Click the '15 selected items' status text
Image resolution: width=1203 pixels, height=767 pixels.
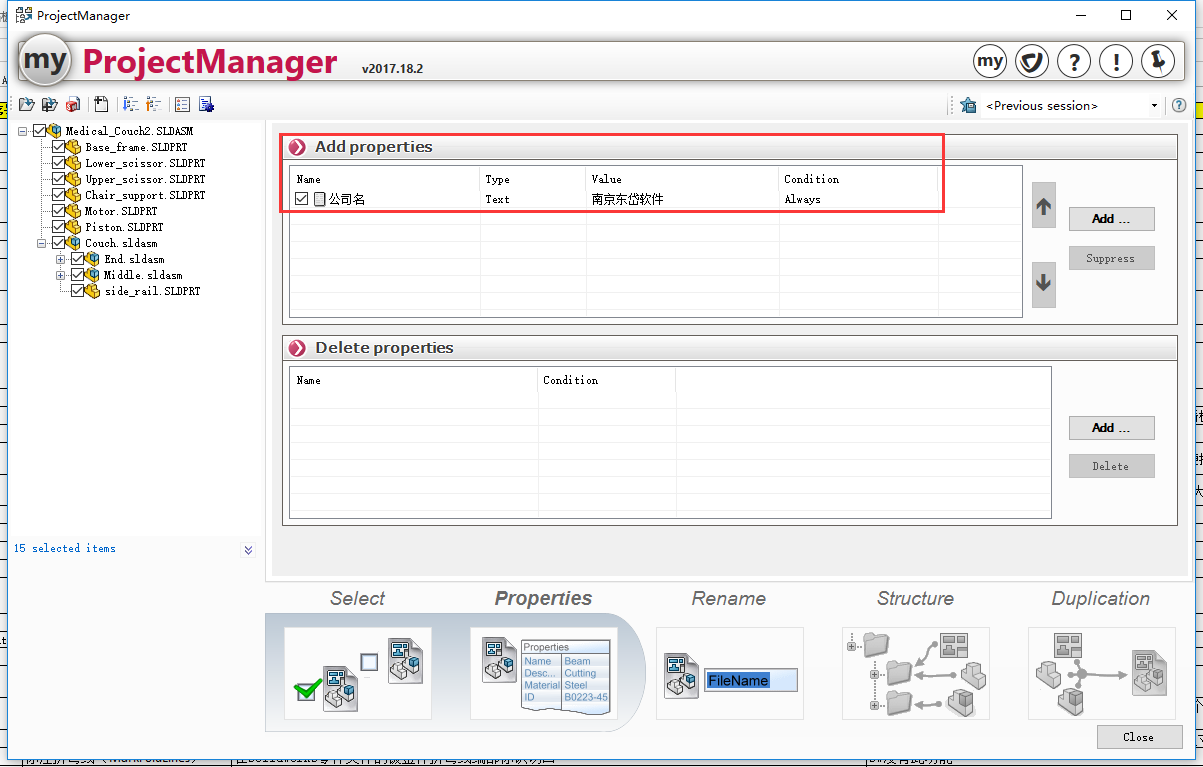pyautogui.click(x=65, y=548)
